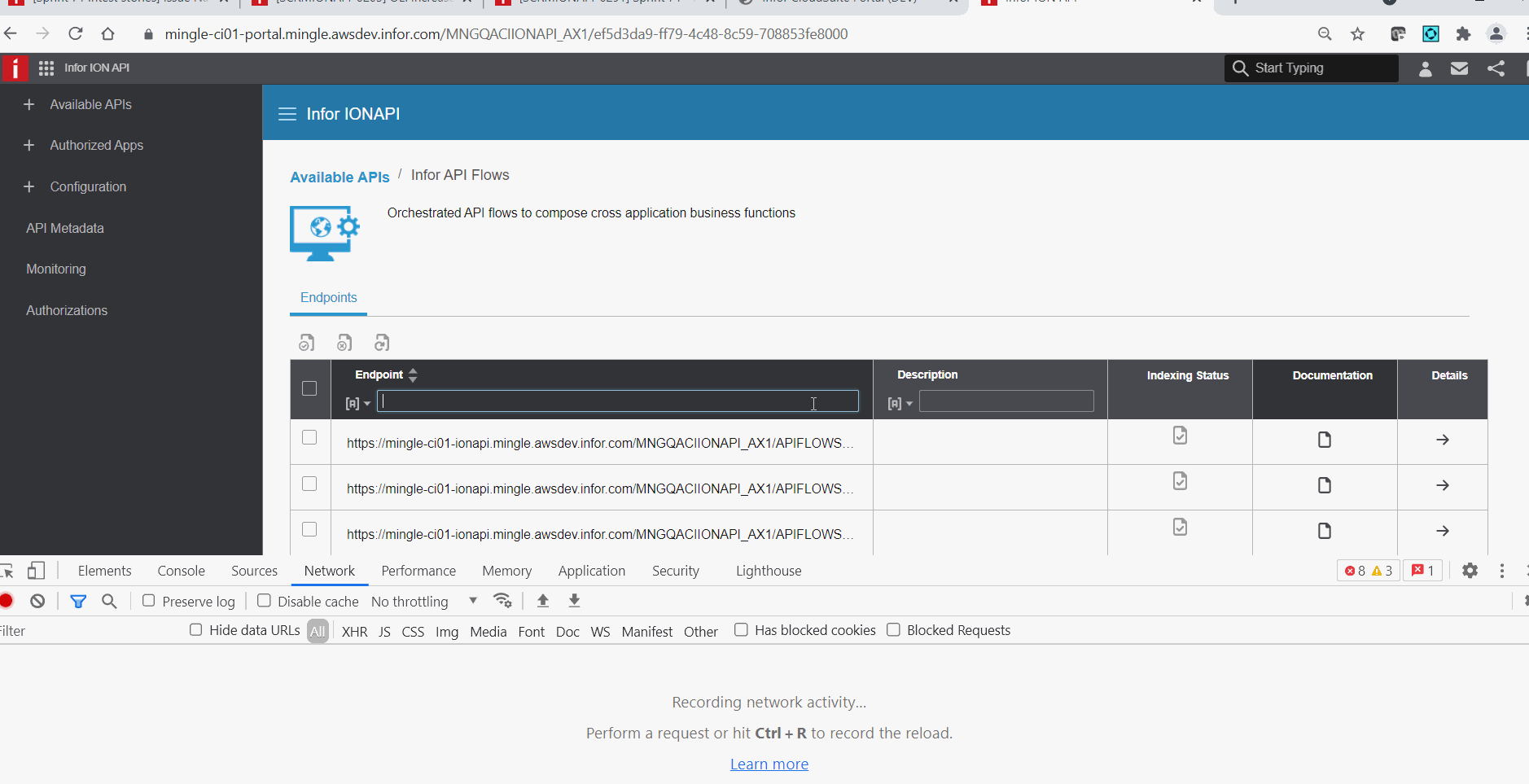Switch to the Console tab in DevTools
This screenshot has height=784, width=1529.
[181, 571]
